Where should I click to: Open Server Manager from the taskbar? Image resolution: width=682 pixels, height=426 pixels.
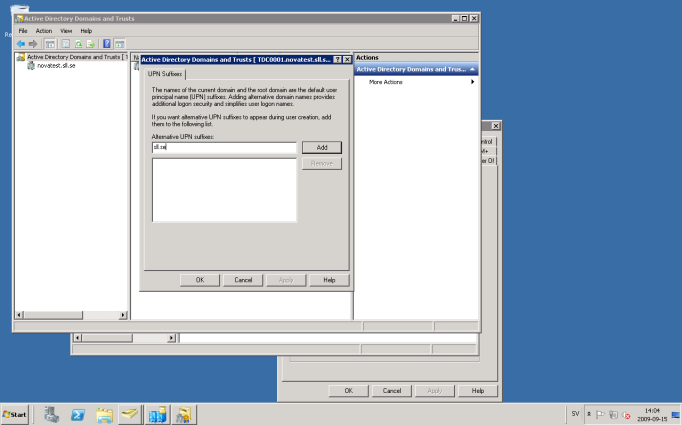(51, 414)
